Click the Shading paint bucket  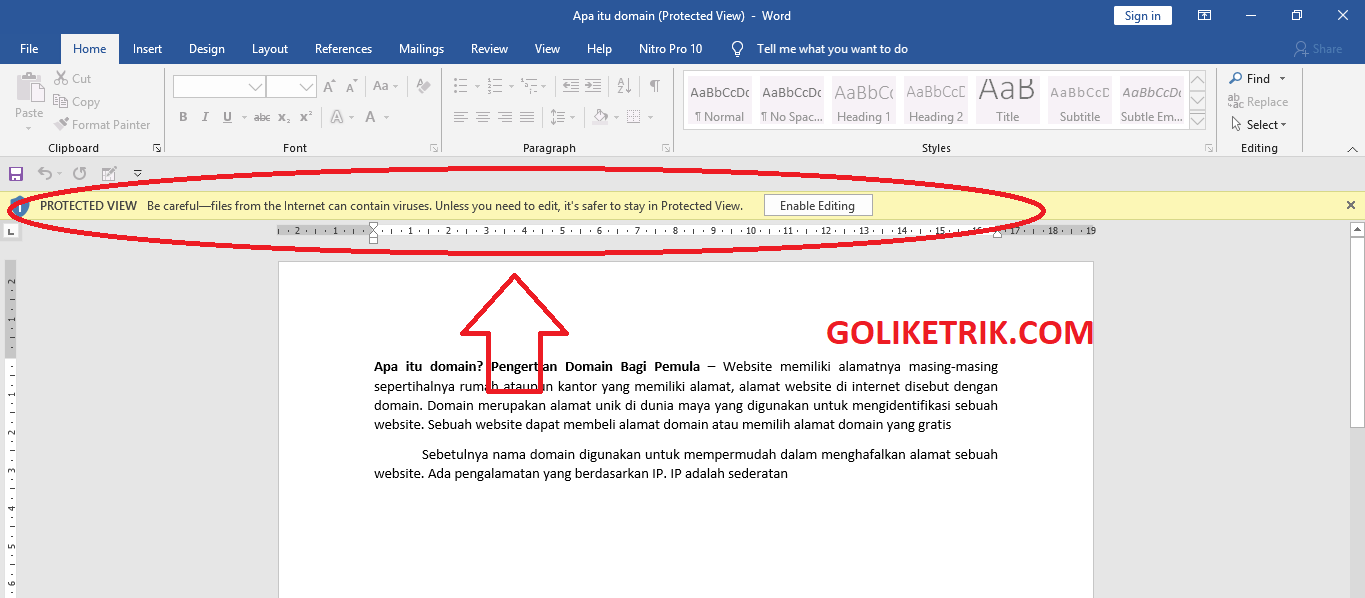tap(600, 117)
